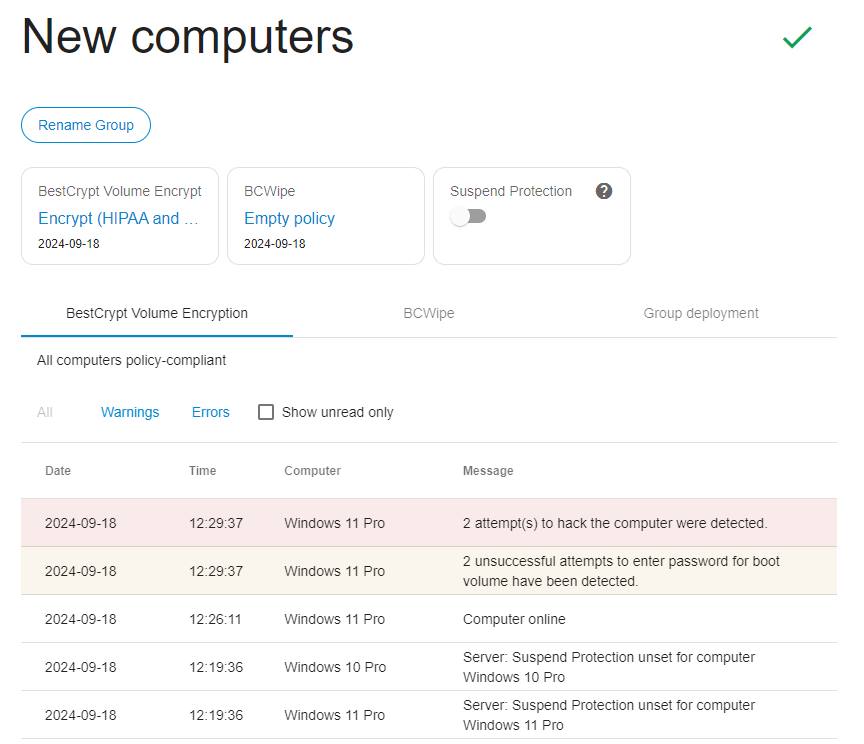Switch to the Group deployment tab
Image resolution: width=864 pixels, height=744 pixels.
pyautogui.click(x=701, y=313)
